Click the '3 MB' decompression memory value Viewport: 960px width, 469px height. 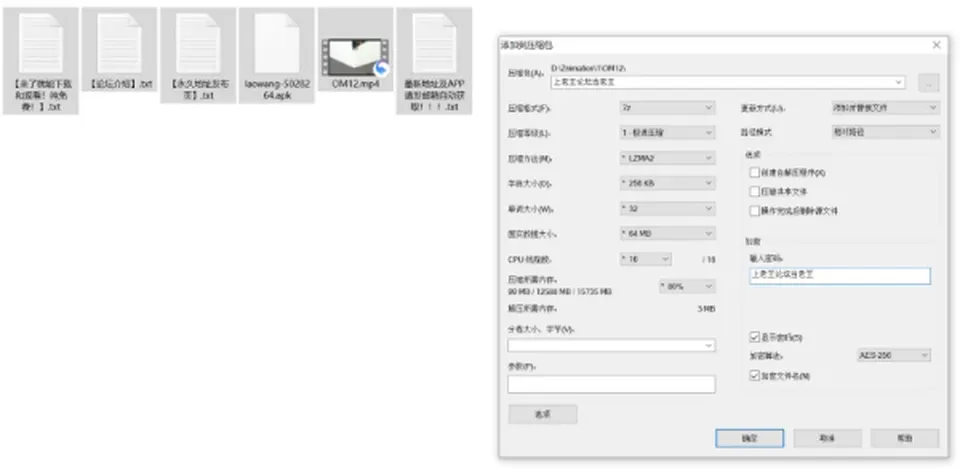tap(706, 310)
